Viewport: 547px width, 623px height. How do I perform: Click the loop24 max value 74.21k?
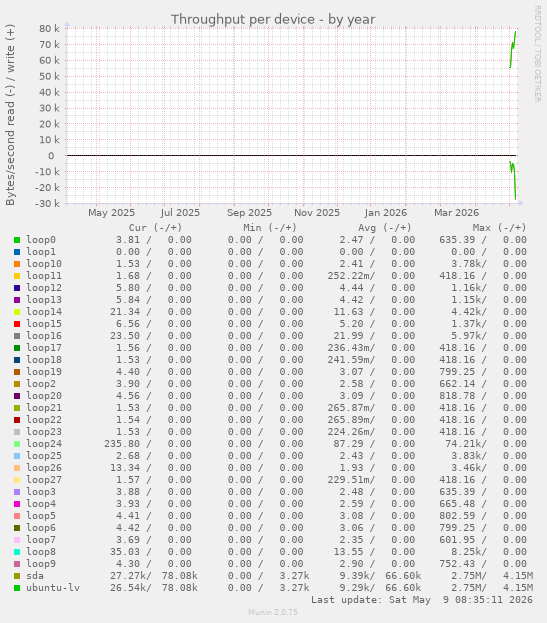click(x=466, y=444)
